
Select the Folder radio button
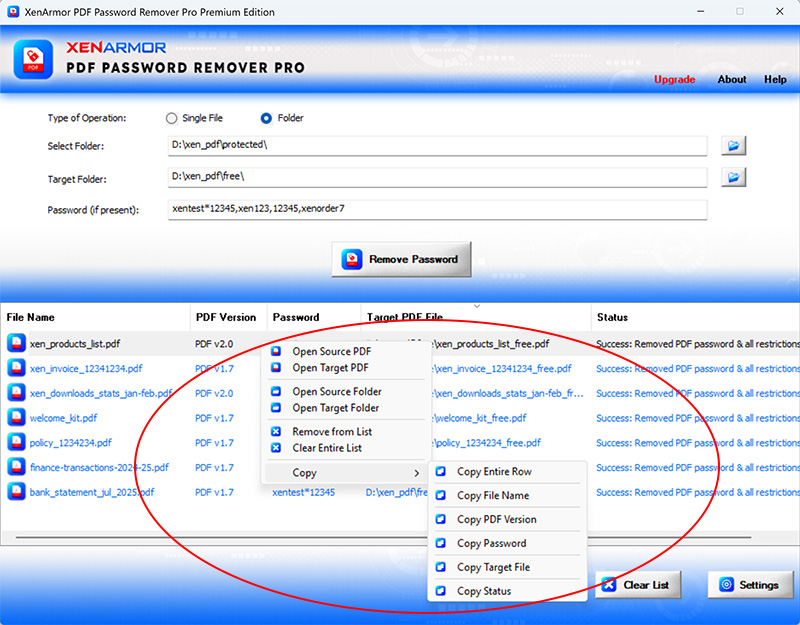[x=266, y=118]
